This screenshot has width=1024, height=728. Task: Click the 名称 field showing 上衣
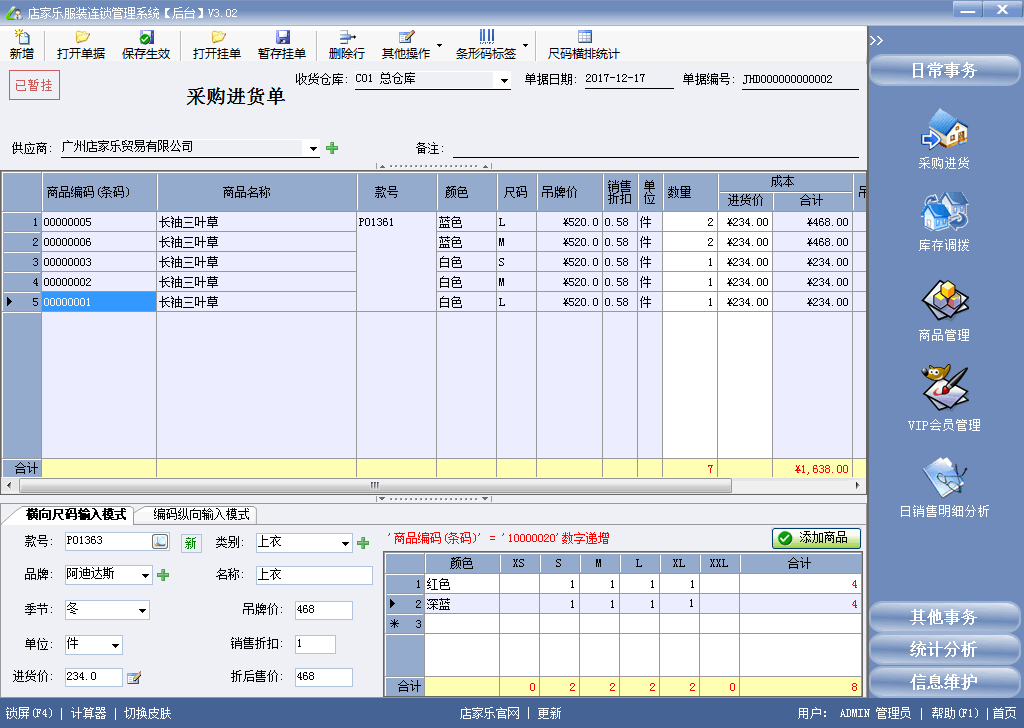pos(314,575)
